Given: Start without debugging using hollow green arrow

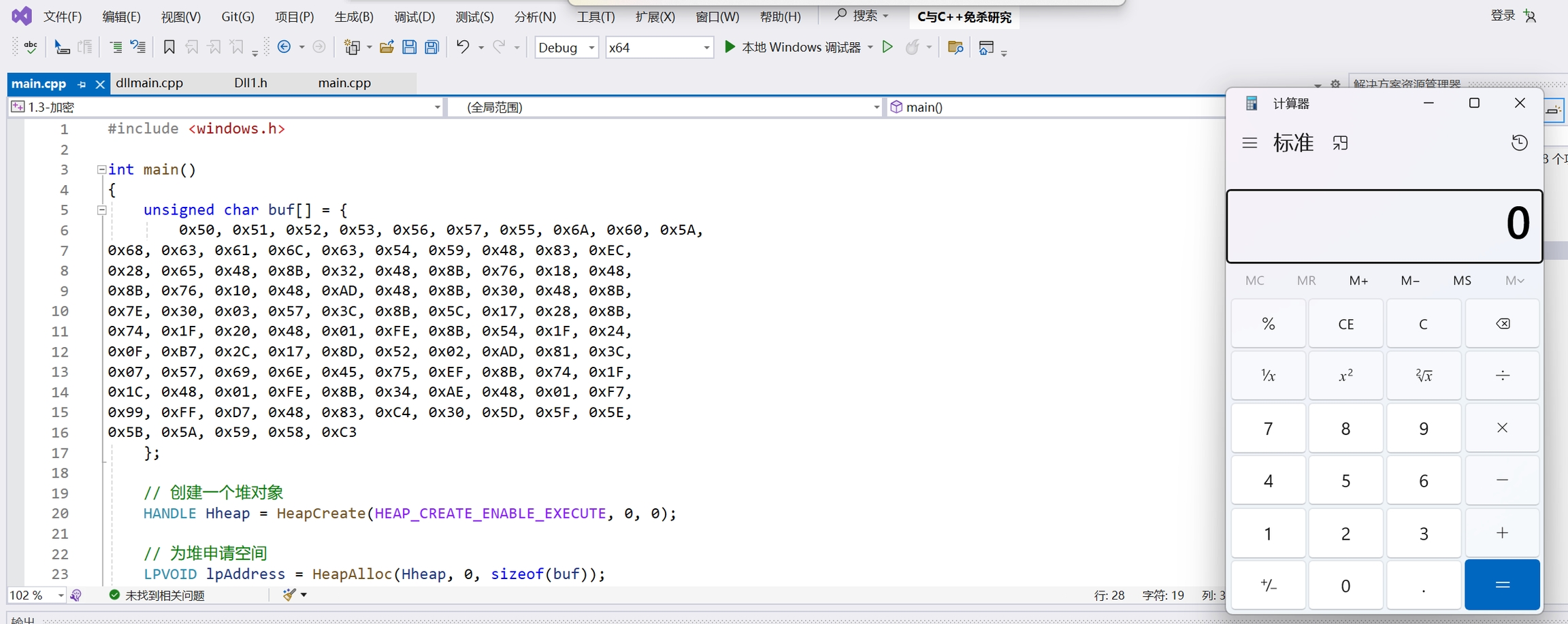Looking at the screenshot, I should [x=887, y=47].
